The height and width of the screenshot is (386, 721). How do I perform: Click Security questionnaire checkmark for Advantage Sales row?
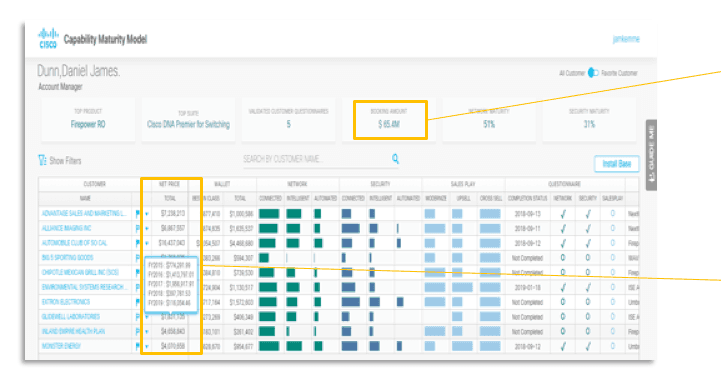click(588, 214)
